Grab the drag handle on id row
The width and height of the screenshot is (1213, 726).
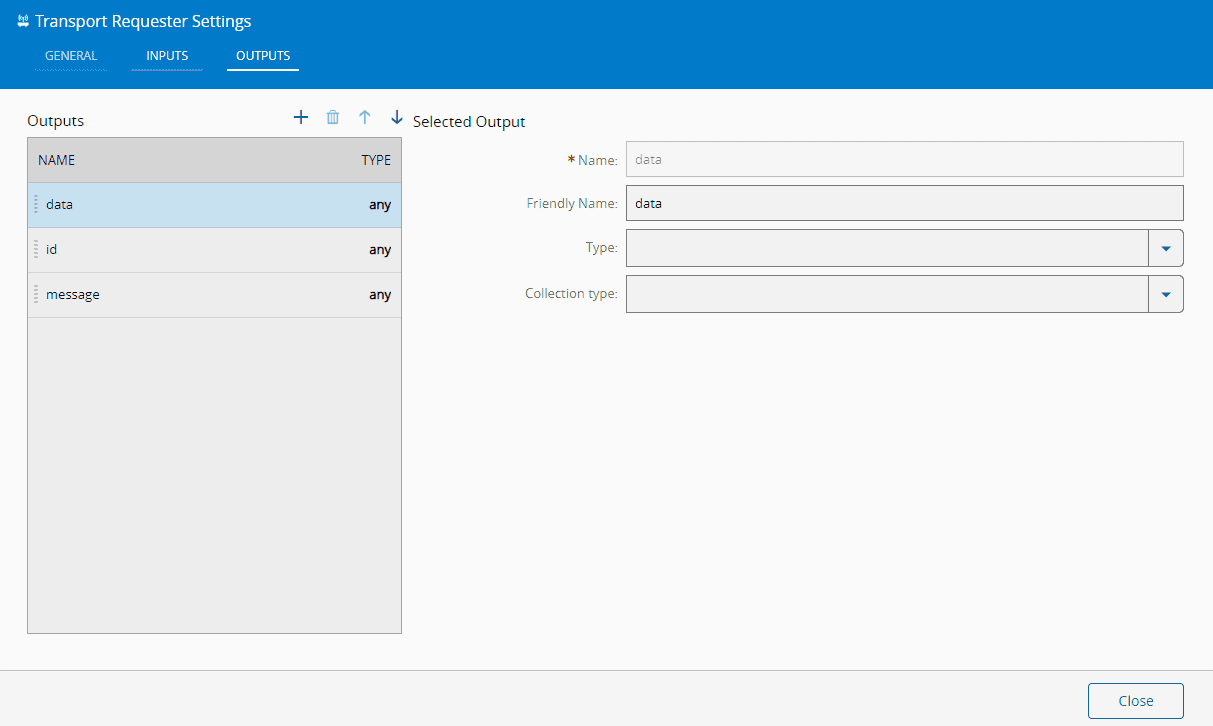point(36,250)
